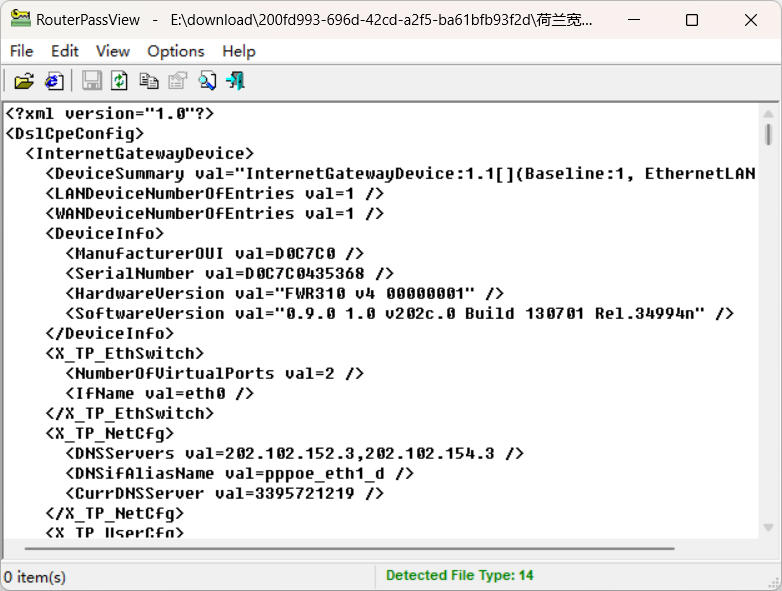Click the vertical scrollbar up arrow
The height and width of the screenshot is (591, 782).
click(768, 111)
